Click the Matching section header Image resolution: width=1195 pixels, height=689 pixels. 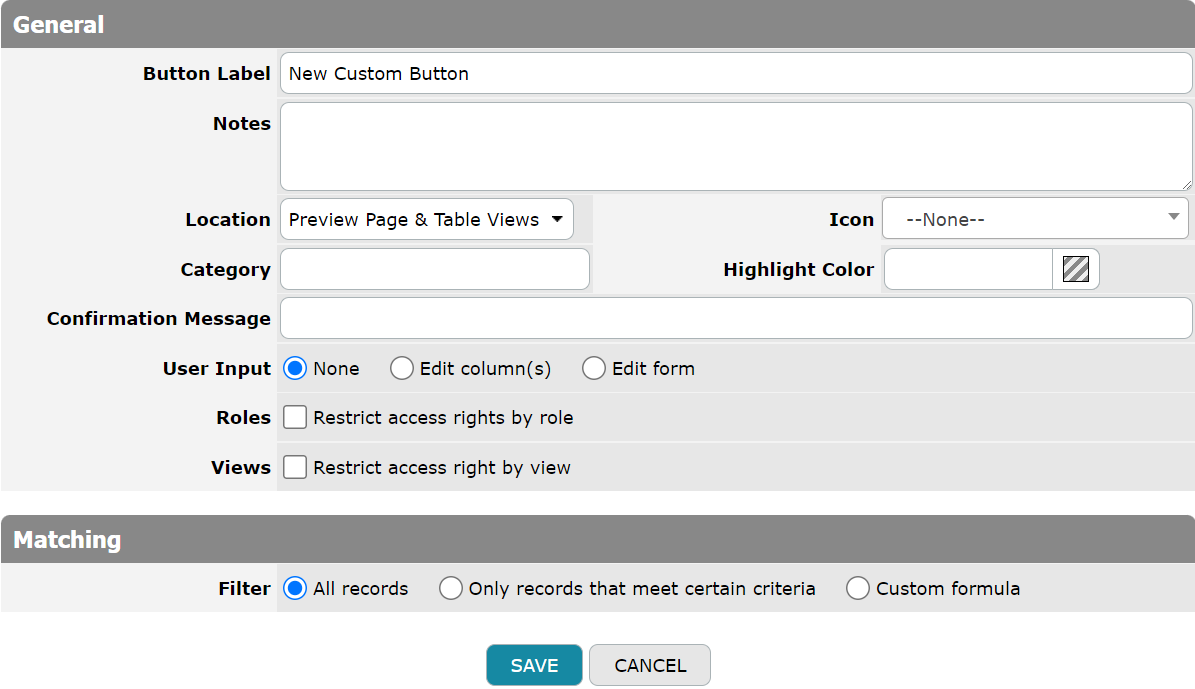pos(597,540)
